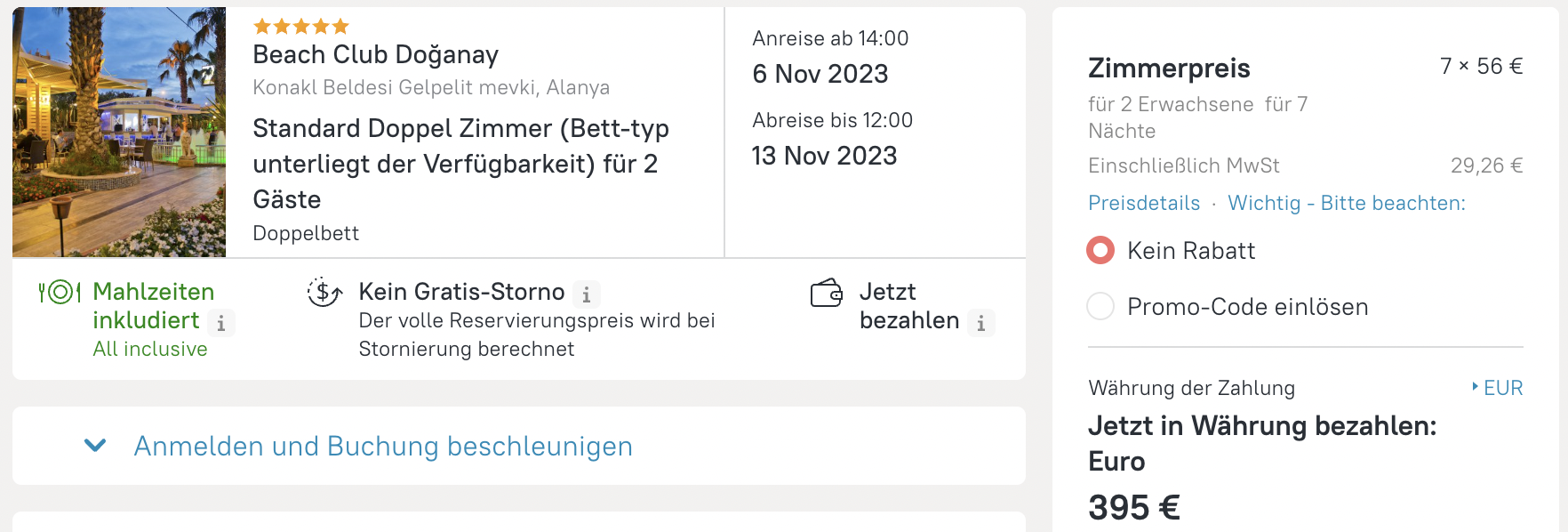Click Anmelden und Buchung beschleunigen text
The image size is (1568, 532).
click(383, 446)
